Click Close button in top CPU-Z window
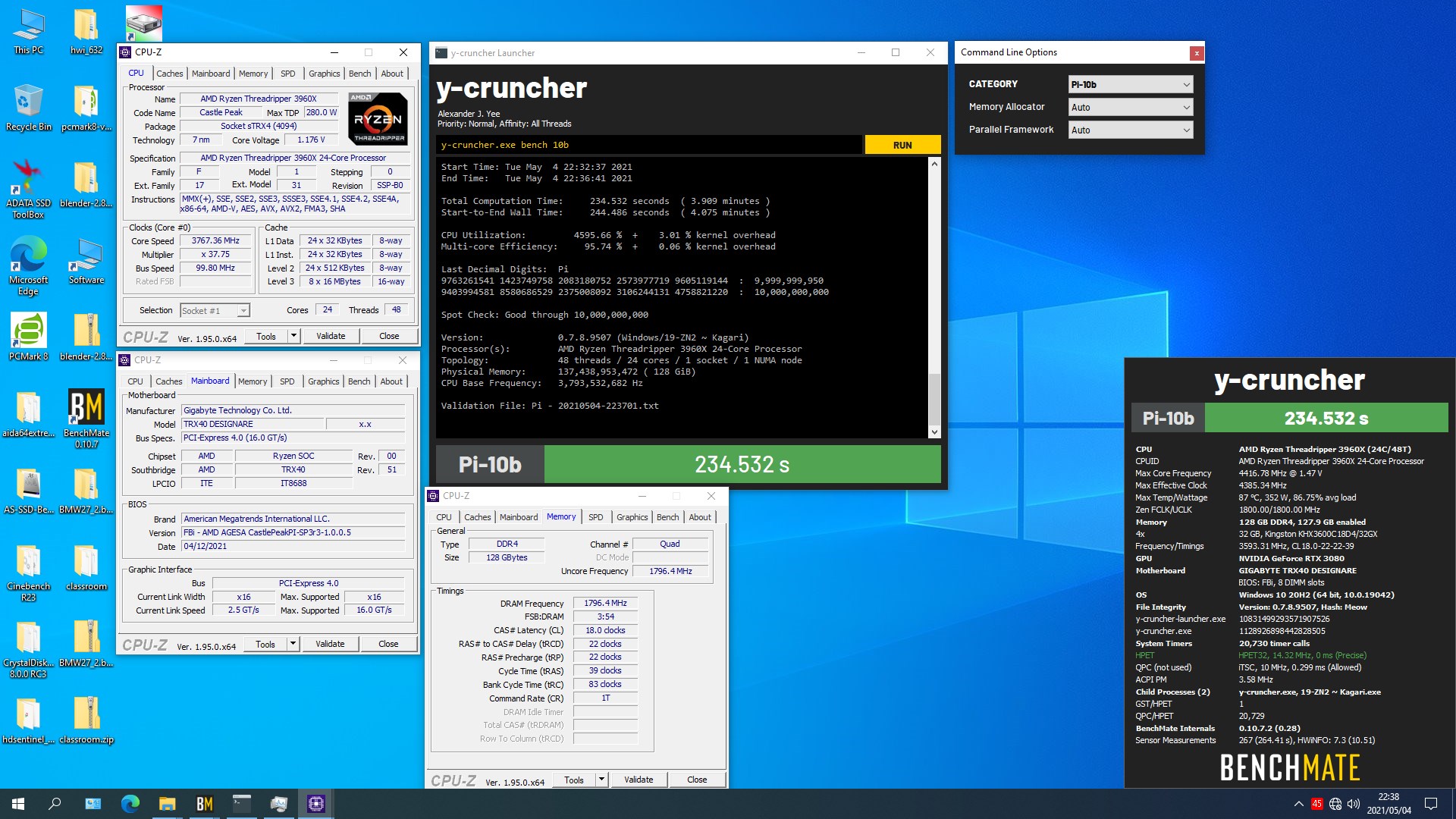 click(389, 336)
